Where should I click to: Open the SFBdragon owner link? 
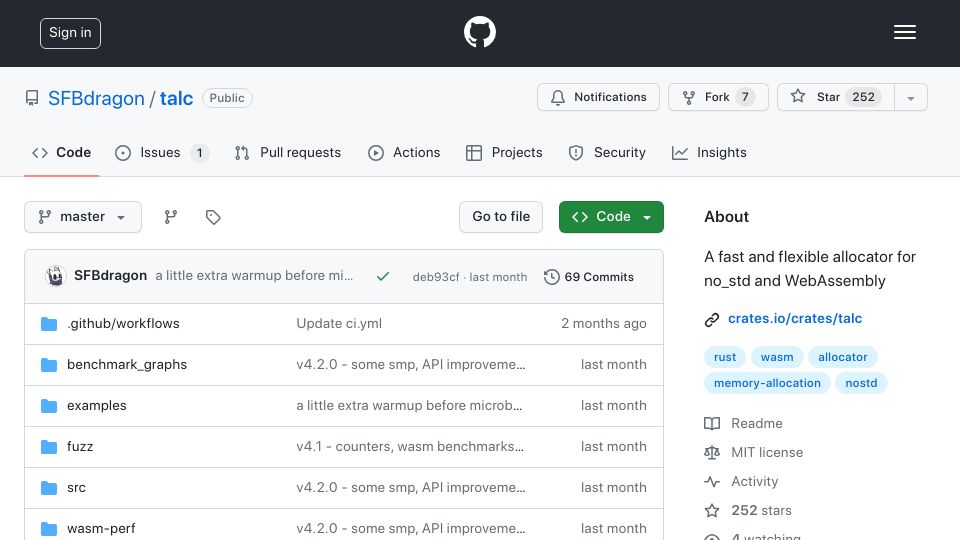[96, 98]
